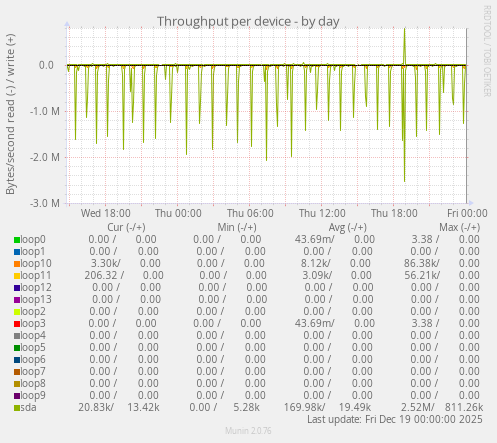Select the loop9 legend label
The image size is (497, 443).
[33, 396]
